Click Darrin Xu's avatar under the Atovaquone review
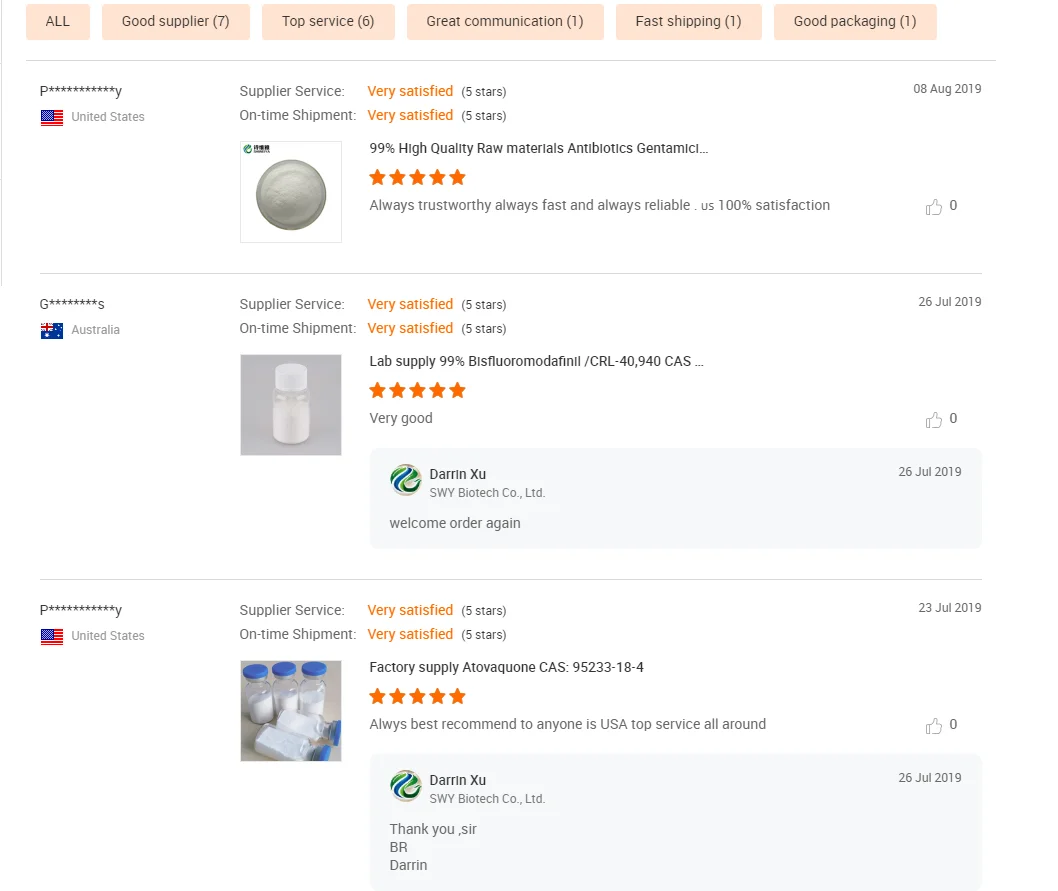This screenshot has height=891, width=1058. [405, 787]
